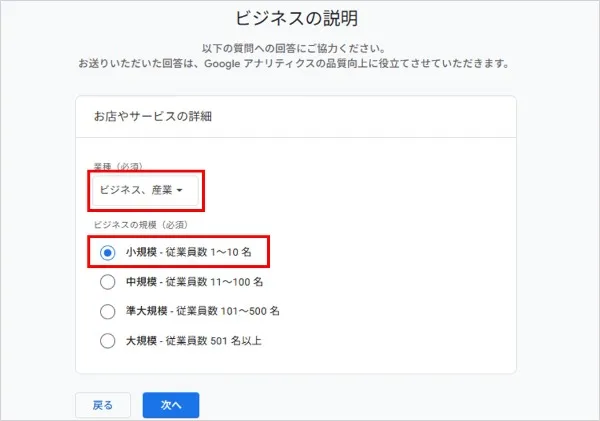Click the 以下の質問への回答にご協力ください instruction text
Viewport: 600px width, 421px height.
point(296,48)
